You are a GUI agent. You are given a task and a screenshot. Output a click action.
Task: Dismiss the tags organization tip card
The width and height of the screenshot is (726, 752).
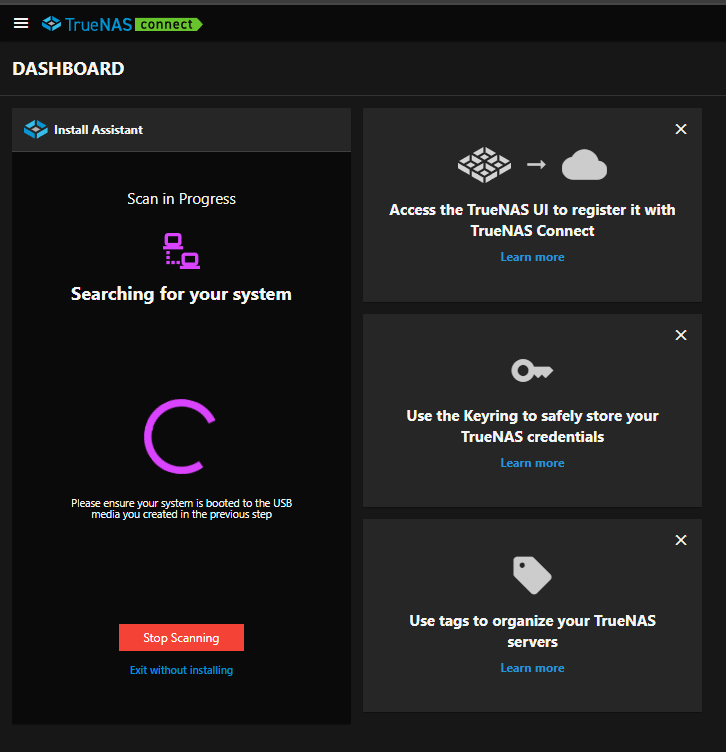coord(681,540)
